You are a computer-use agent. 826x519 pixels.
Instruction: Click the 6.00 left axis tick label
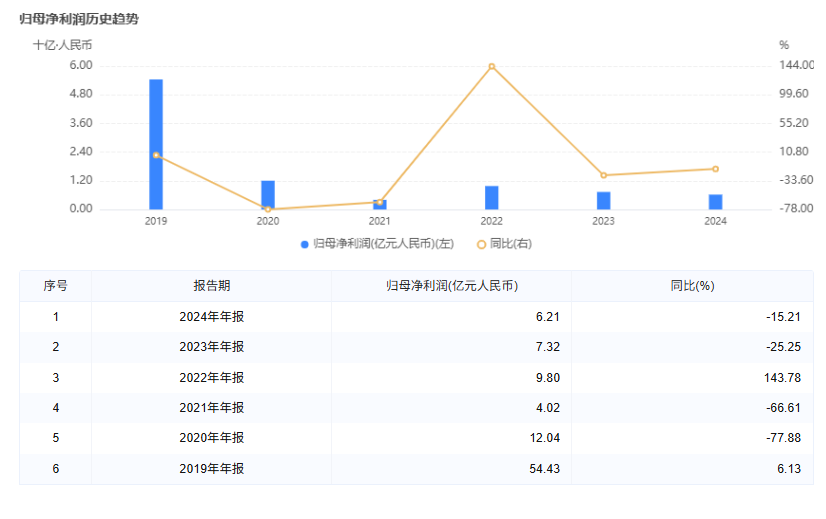point(81,65)
